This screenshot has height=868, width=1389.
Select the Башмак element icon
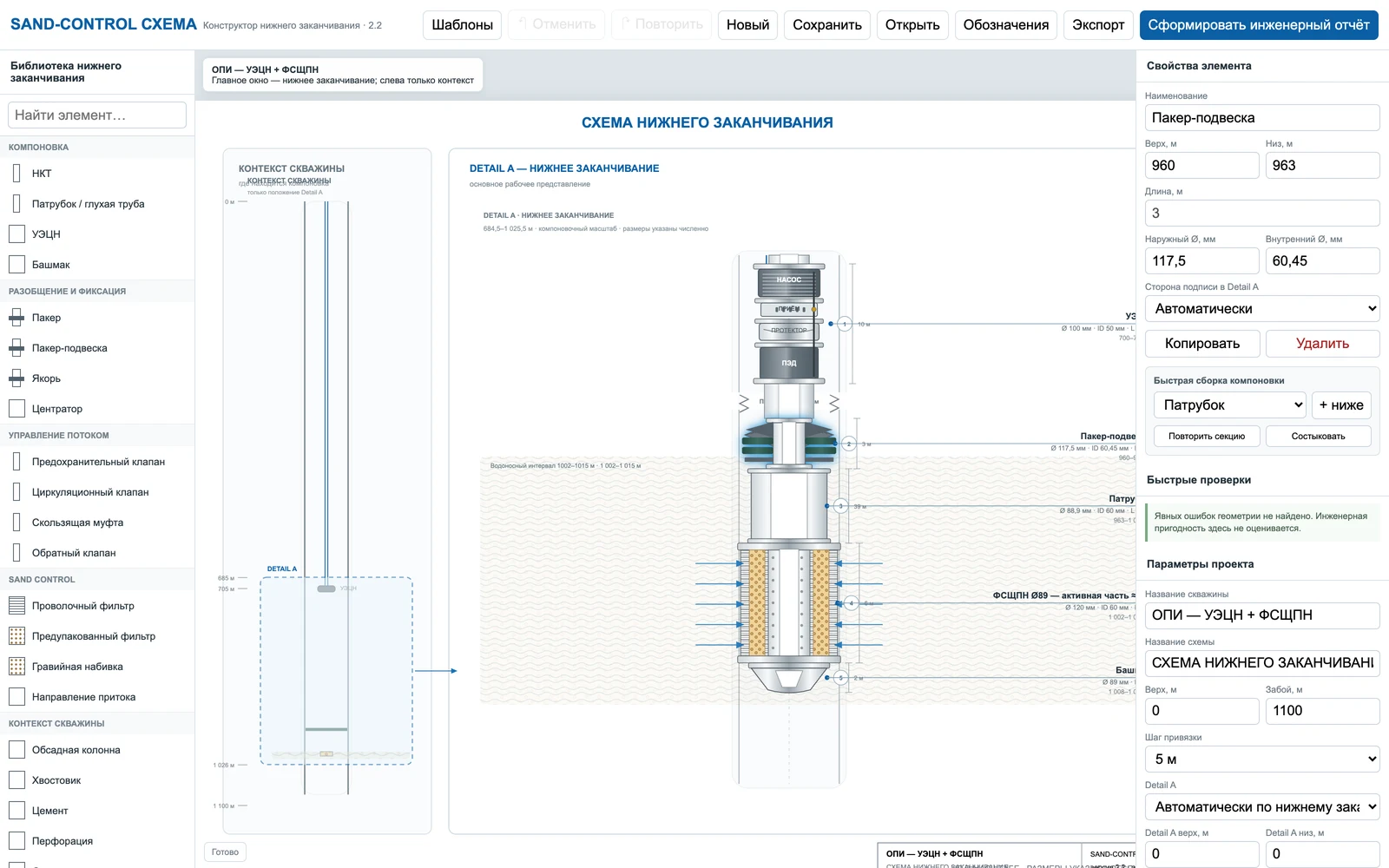coord(16,265)
